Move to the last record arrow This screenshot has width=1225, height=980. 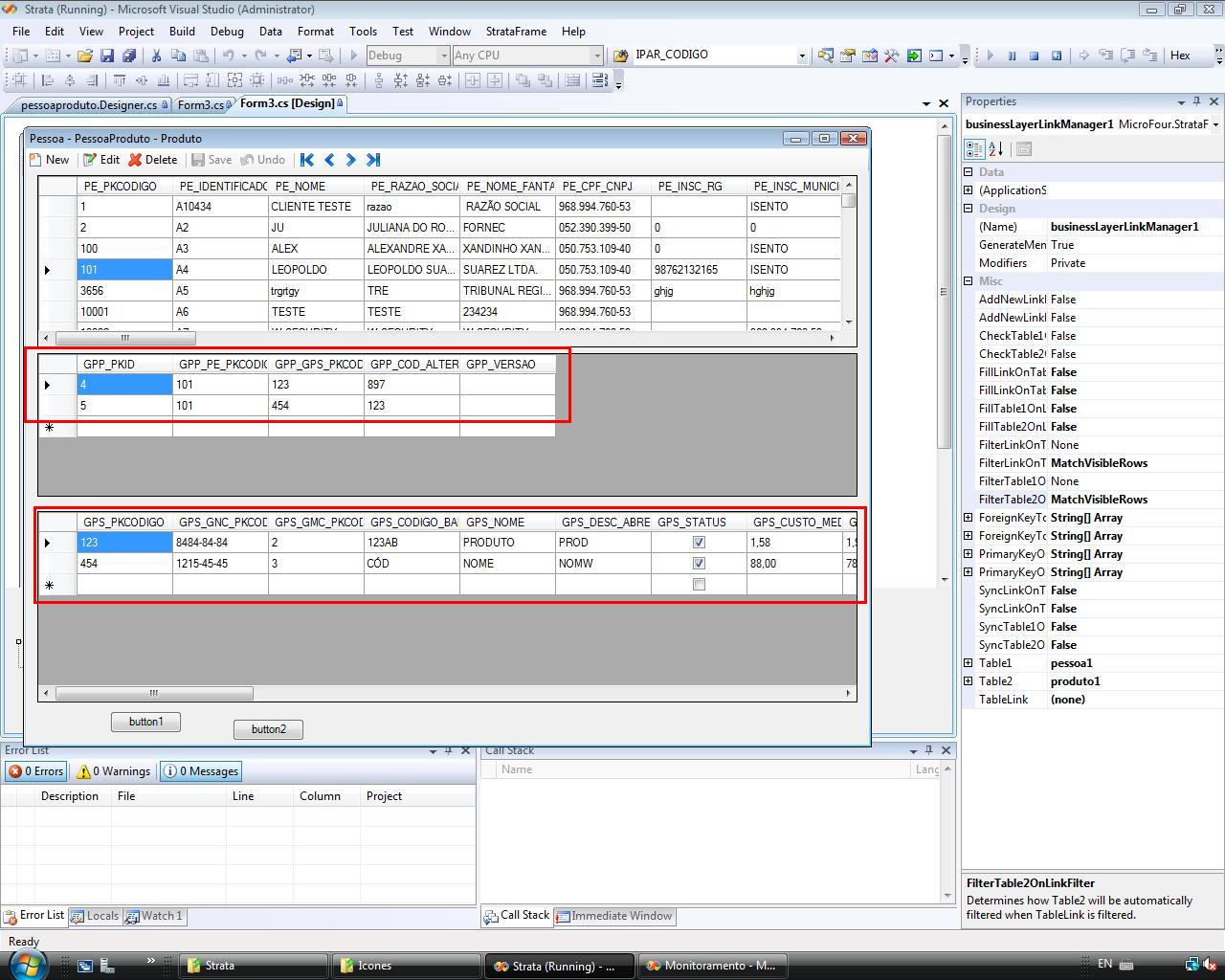(x=373, y=160)
